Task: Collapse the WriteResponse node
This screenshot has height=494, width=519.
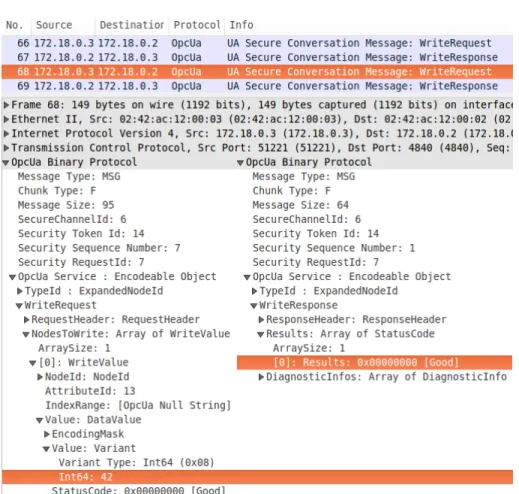Action: point(254,306)
